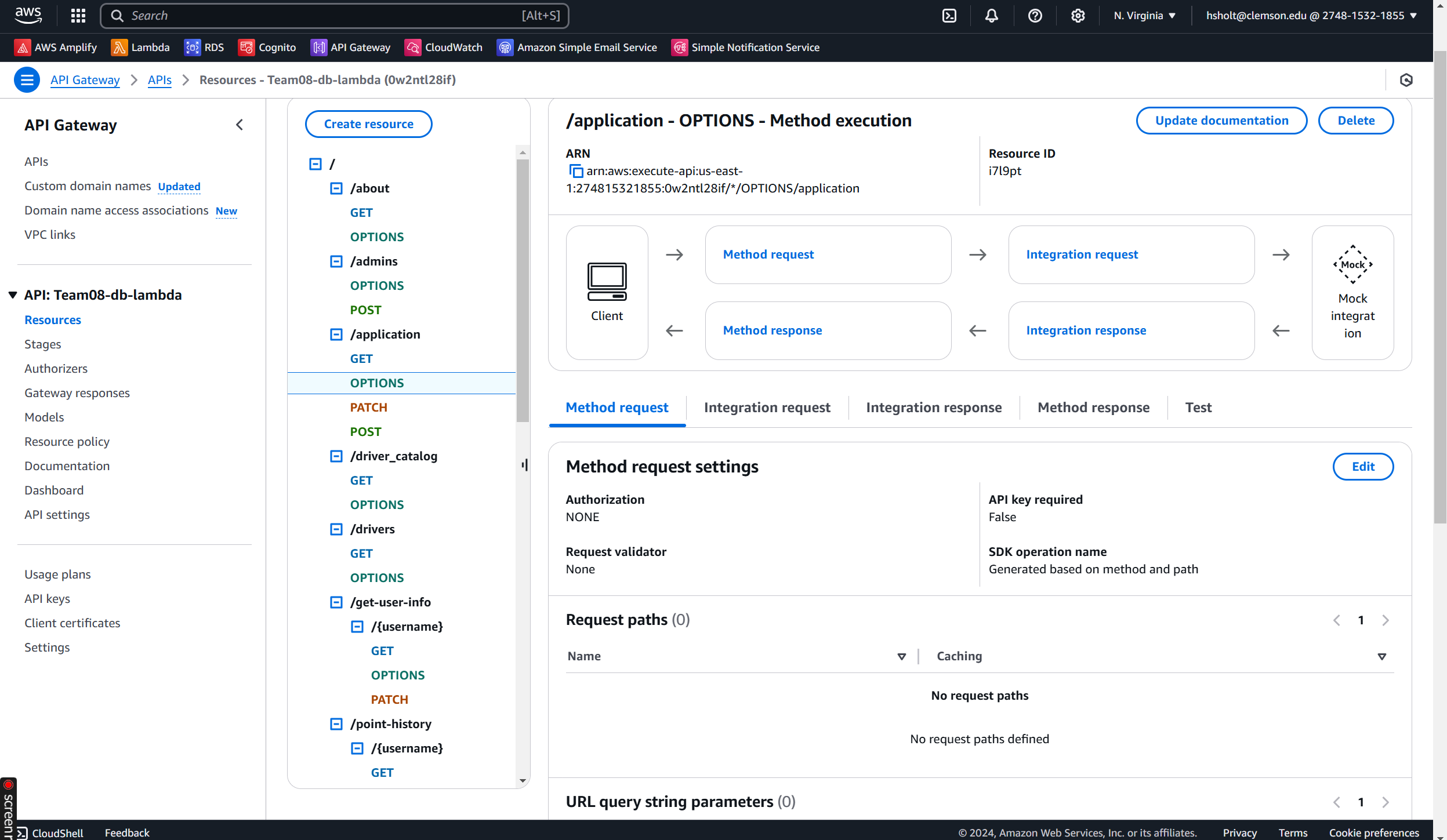
Task: Collapse the /admins resource node
Action: click(336, 261)
